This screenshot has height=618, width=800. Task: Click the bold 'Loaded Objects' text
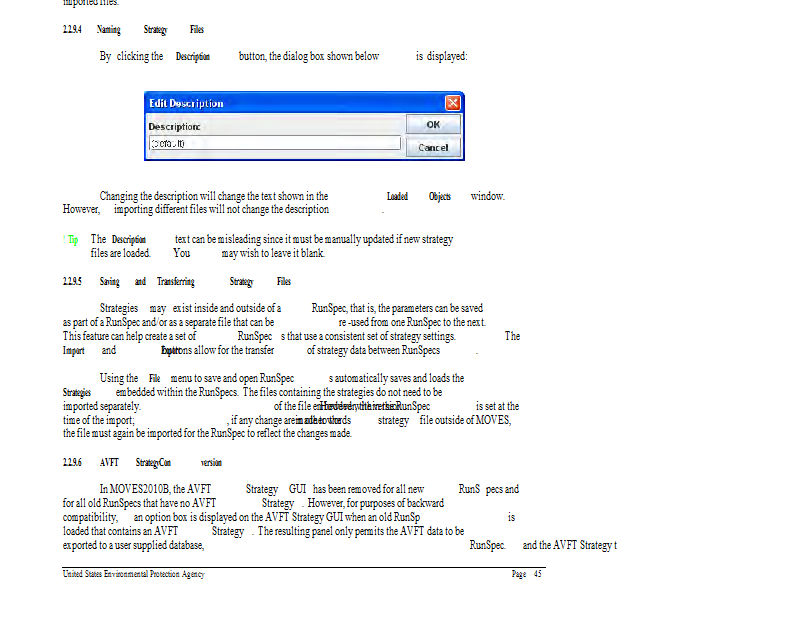(418, 197)
